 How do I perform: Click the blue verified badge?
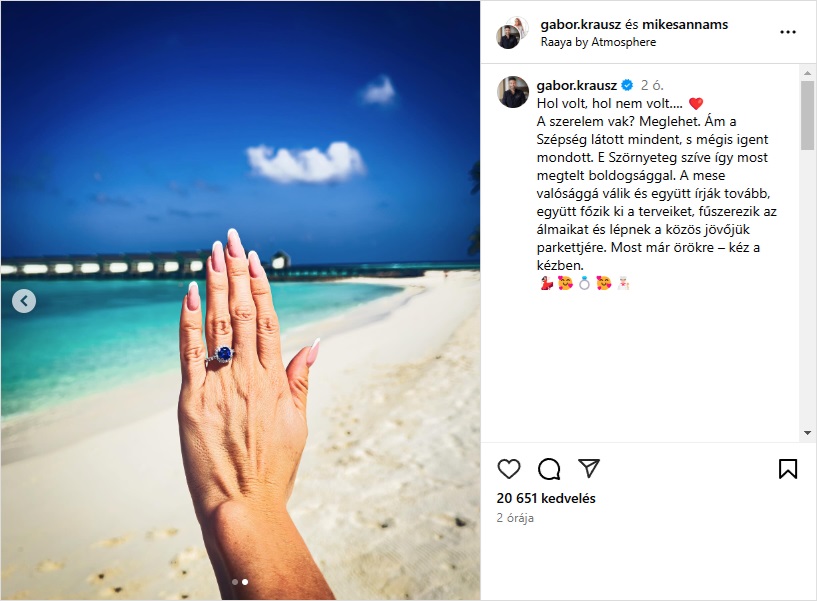(x=627, y=85)
